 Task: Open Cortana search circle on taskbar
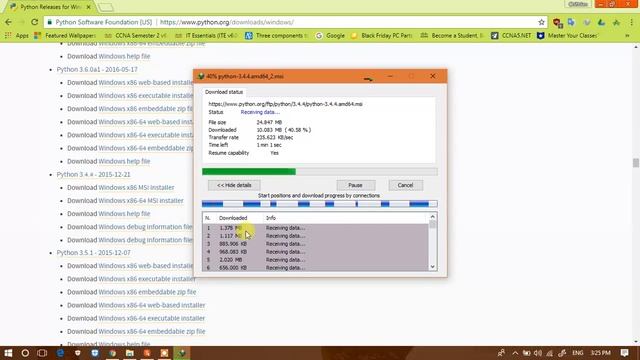tap(25, 353)
